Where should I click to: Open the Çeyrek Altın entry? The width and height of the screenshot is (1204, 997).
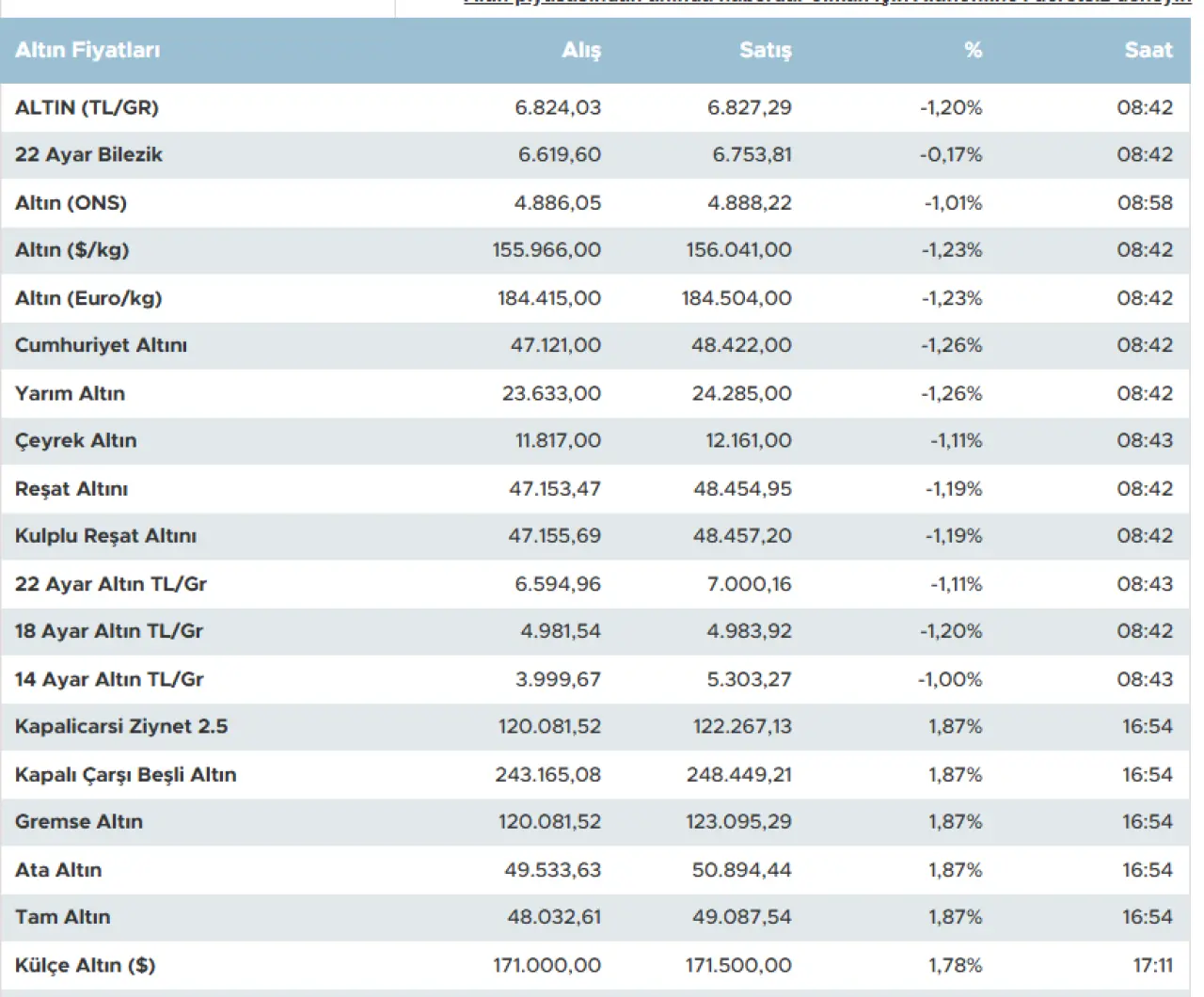coord(75,440)
